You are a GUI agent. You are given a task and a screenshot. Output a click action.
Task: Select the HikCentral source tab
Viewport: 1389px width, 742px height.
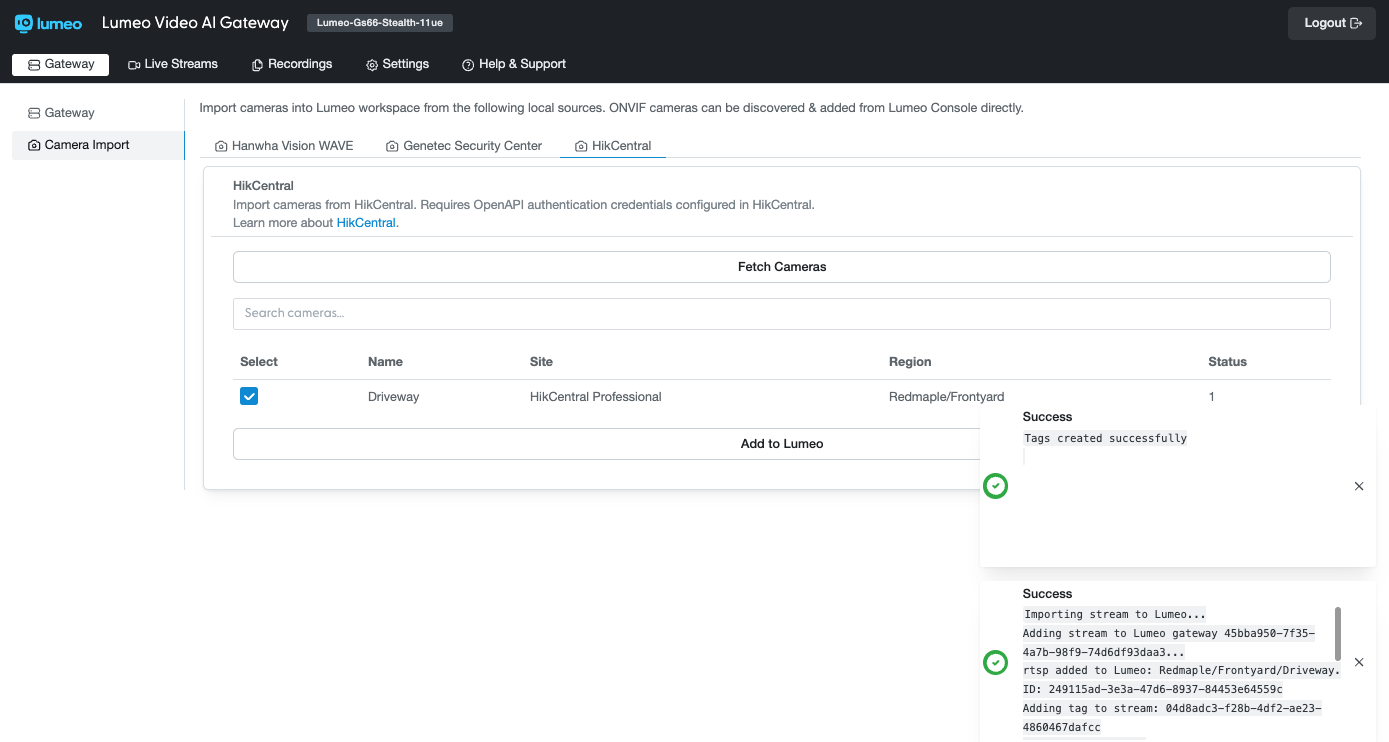click(x=613, y=146)
